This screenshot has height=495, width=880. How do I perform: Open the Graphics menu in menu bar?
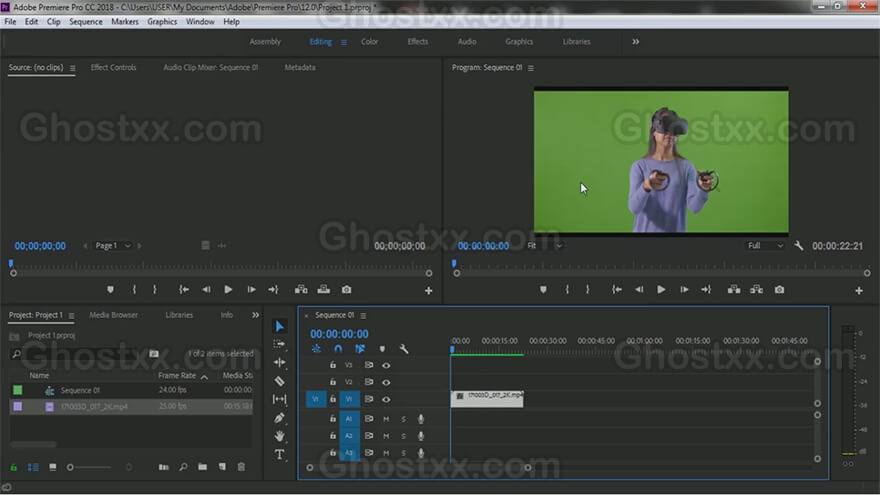(x=162, y=22)
